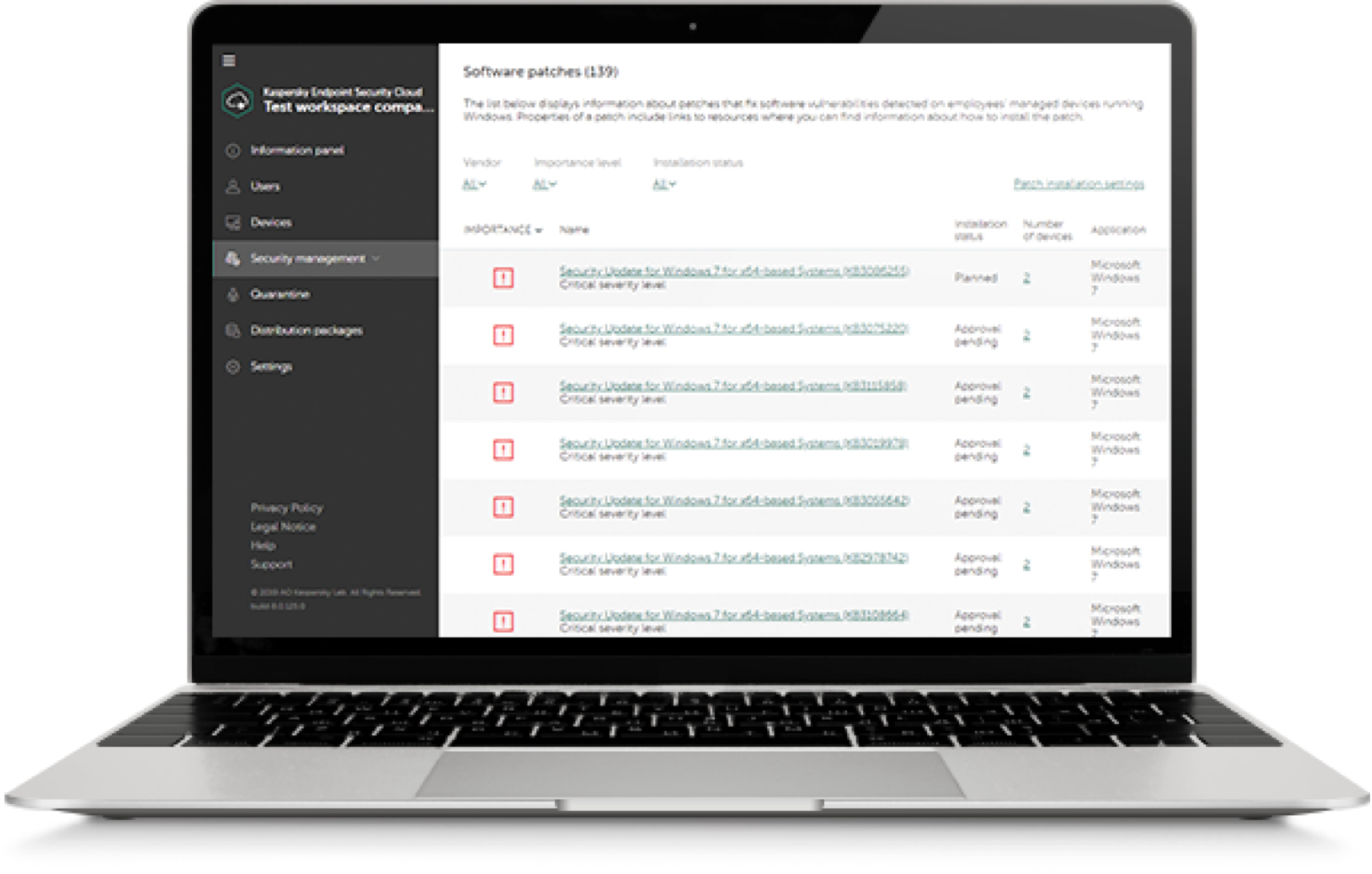Open the Settings gear icon
The width and height of the screenshot is (1372, 874).
(233, 365)
